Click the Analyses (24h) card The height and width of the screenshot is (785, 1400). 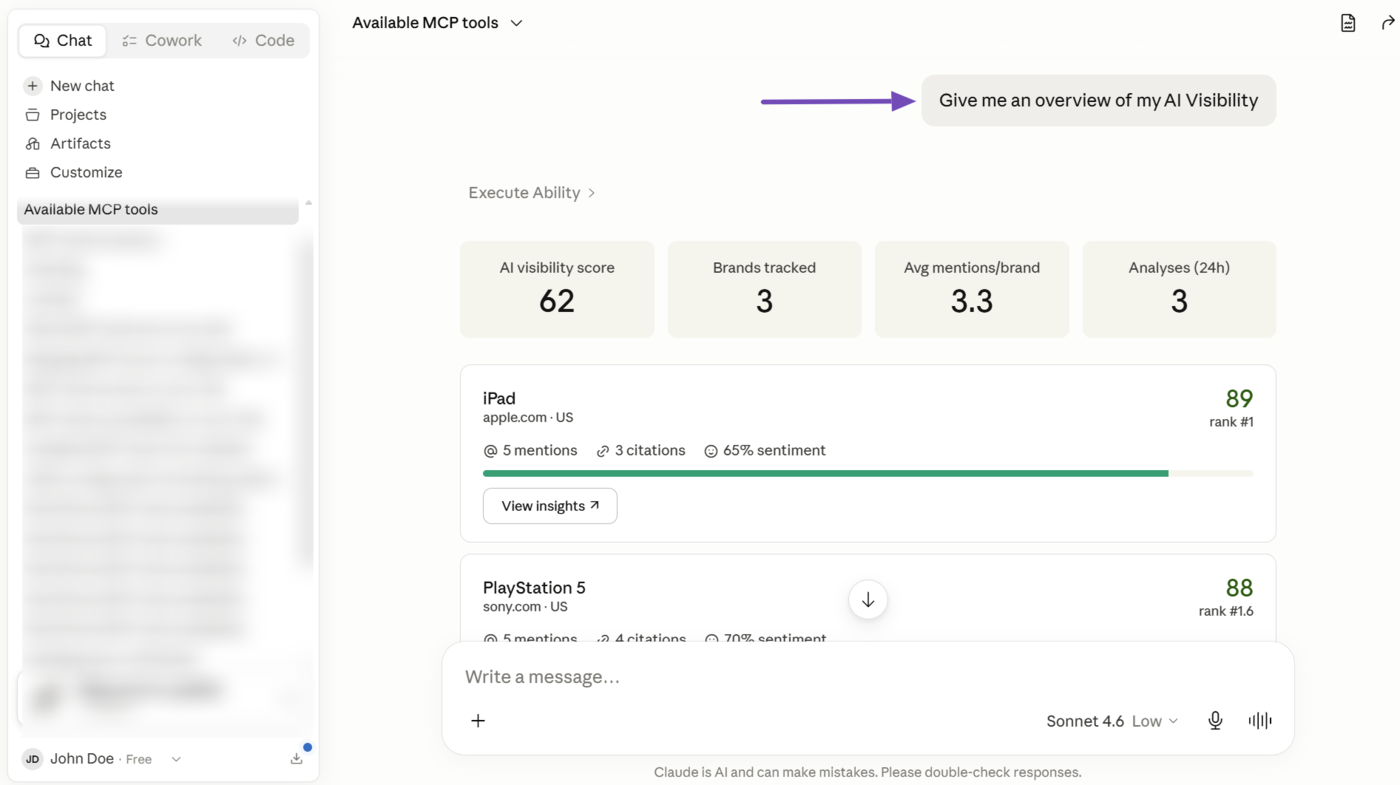tap(1179, 289)
